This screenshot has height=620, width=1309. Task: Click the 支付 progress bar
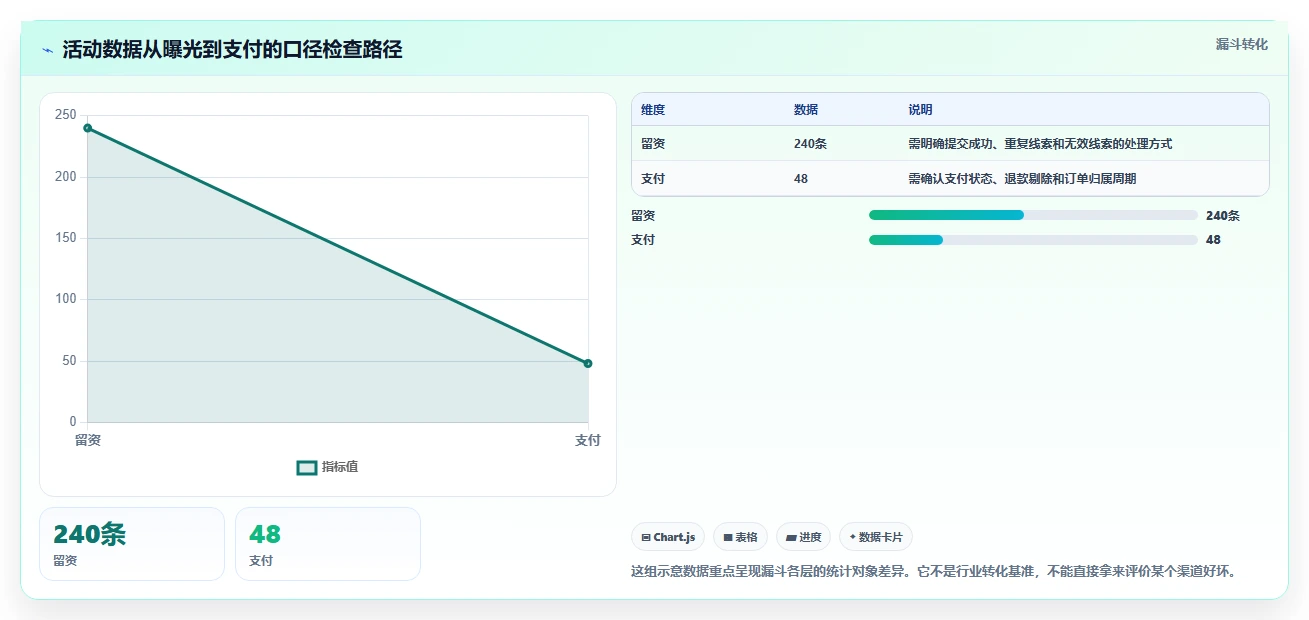(1033, 240)
